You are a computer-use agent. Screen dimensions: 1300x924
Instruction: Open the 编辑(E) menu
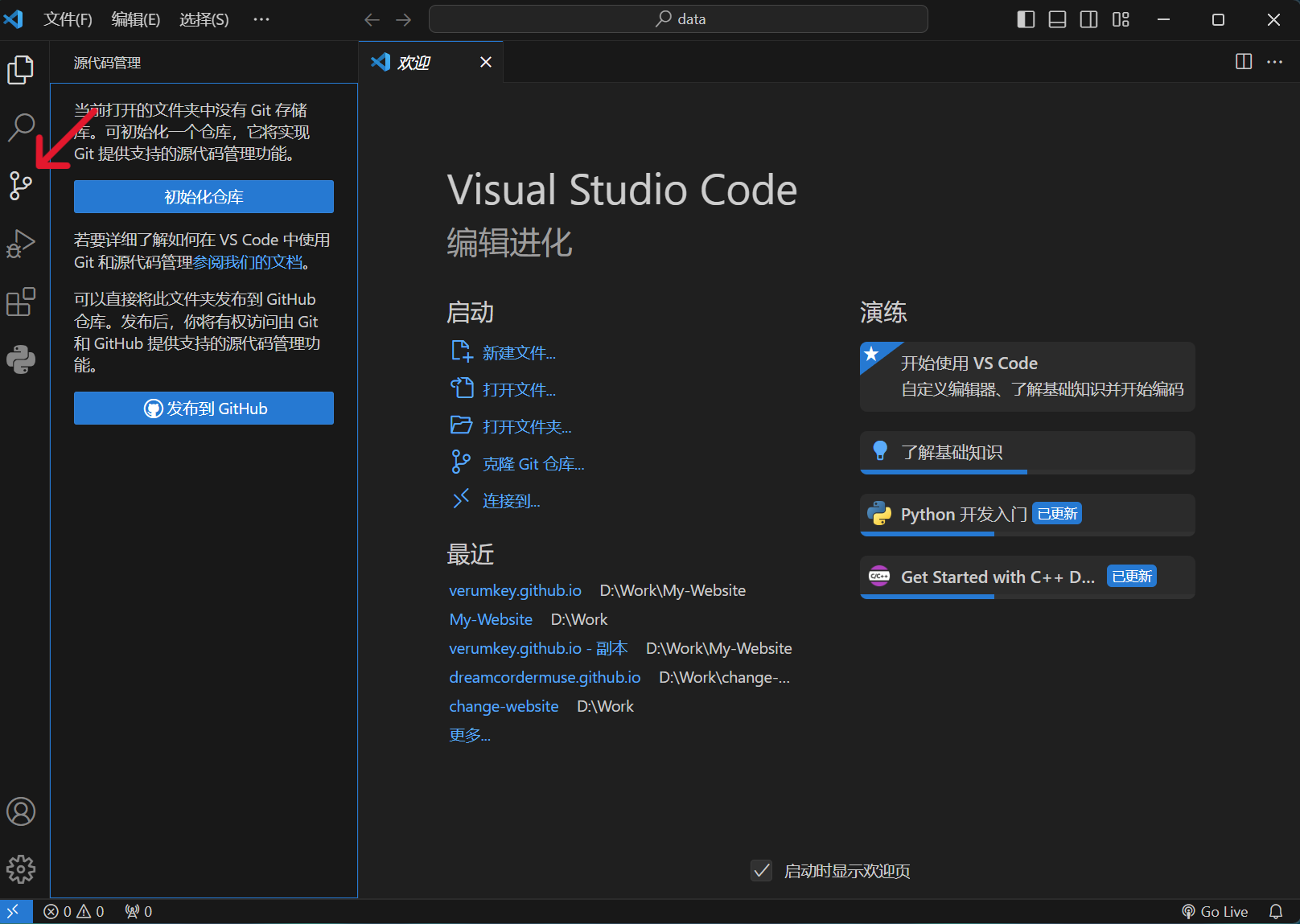coord(136,19)
